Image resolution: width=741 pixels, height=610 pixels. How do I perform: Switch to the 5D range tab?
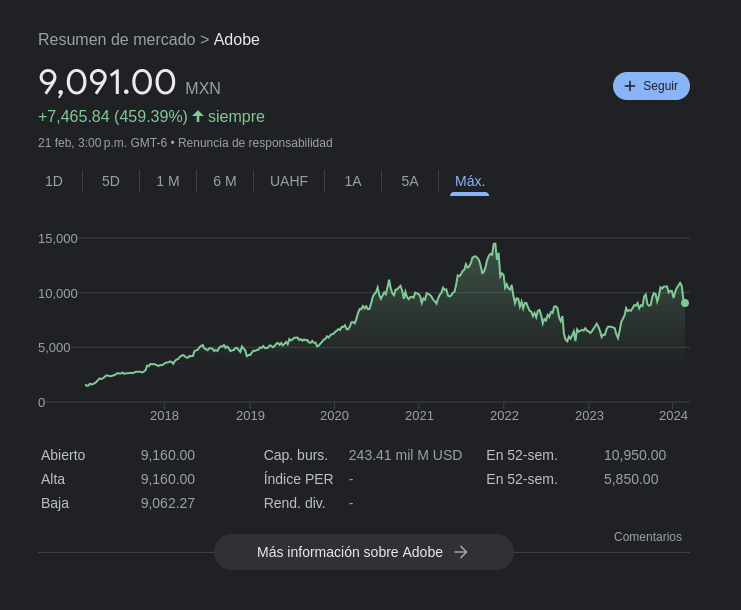click(x=111, y=181)
